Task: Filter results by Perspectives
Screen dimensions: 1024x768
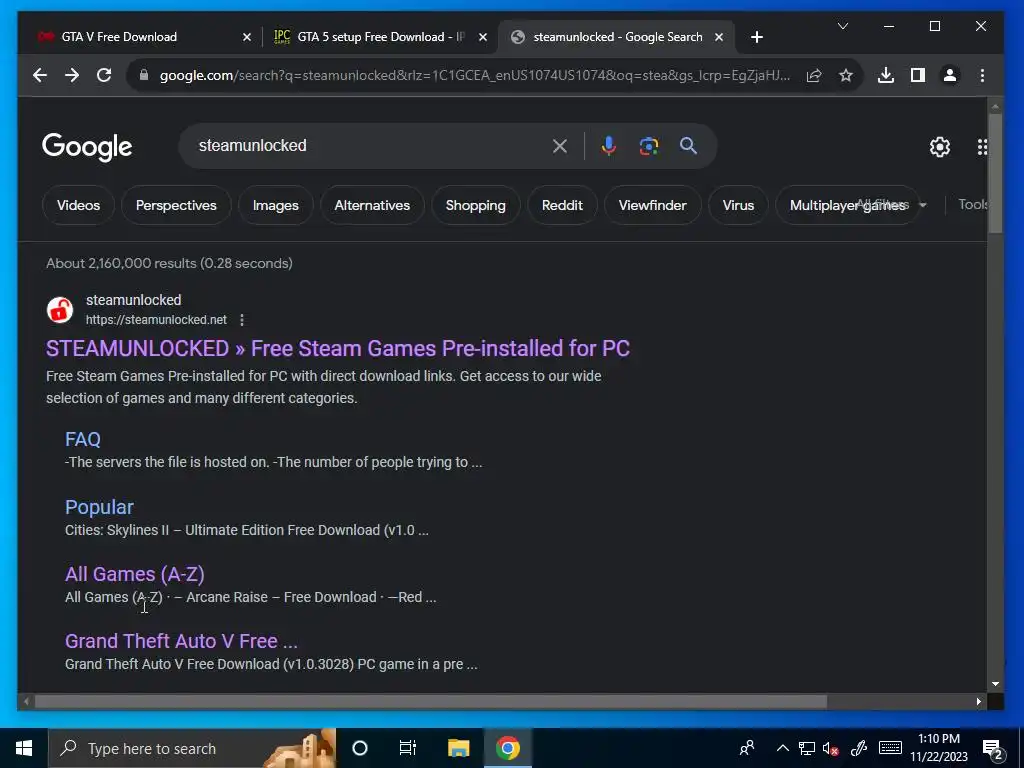Action: pyautogui.click(x=176, y=205)
